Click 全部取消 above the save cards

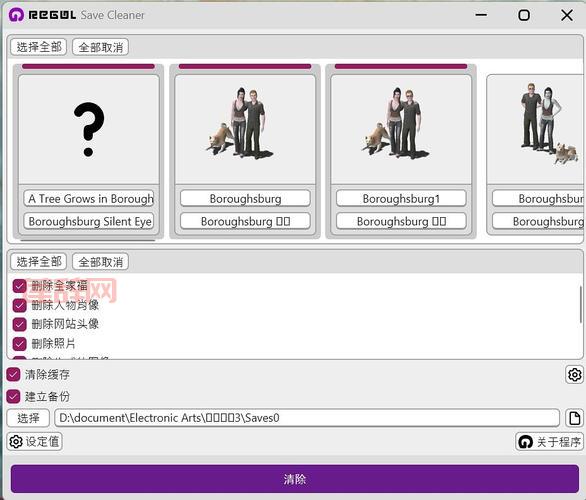[x=101, y=47]
